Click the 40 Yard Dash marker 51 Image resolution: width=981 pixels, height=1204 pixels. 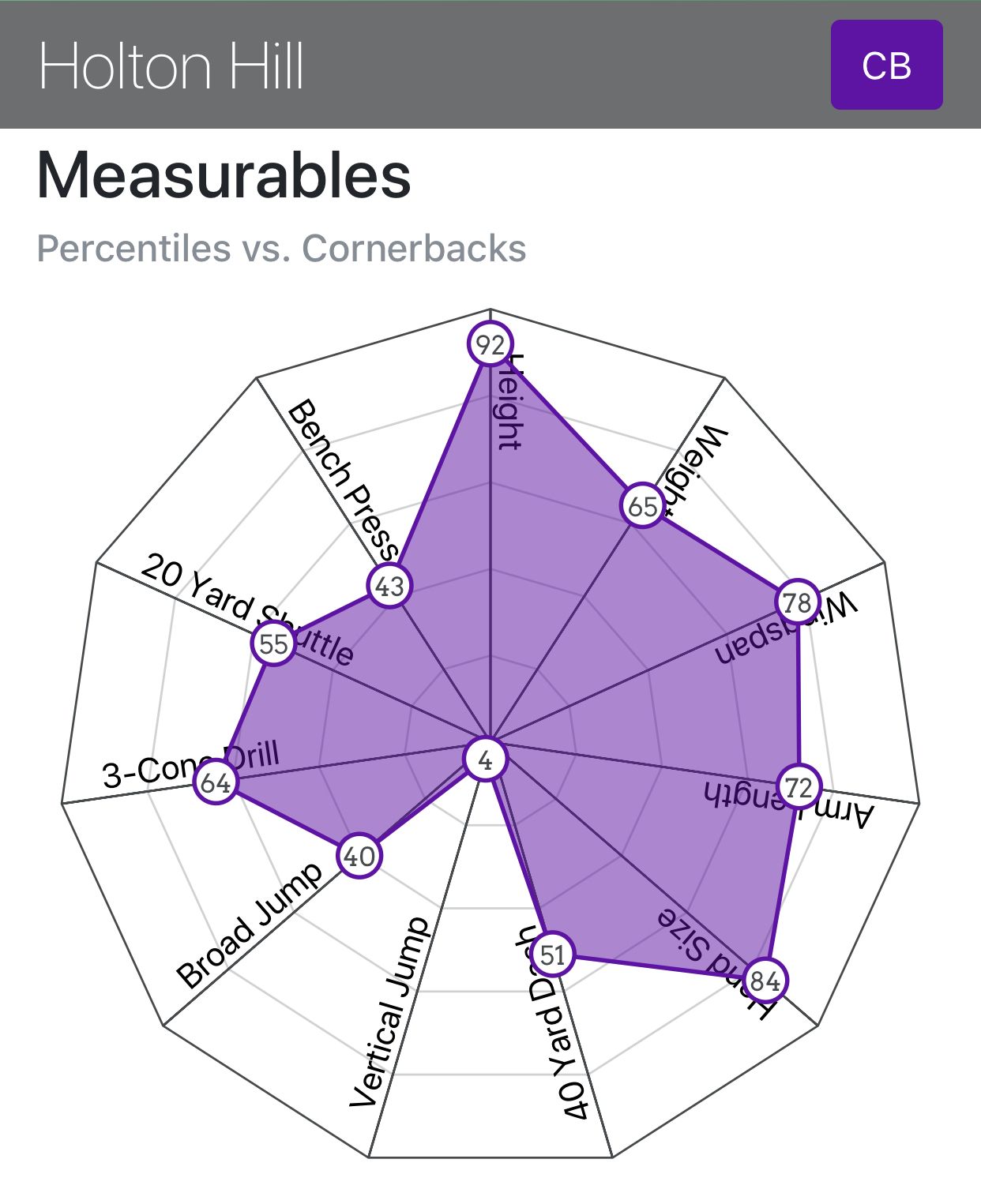click(552, 955)
